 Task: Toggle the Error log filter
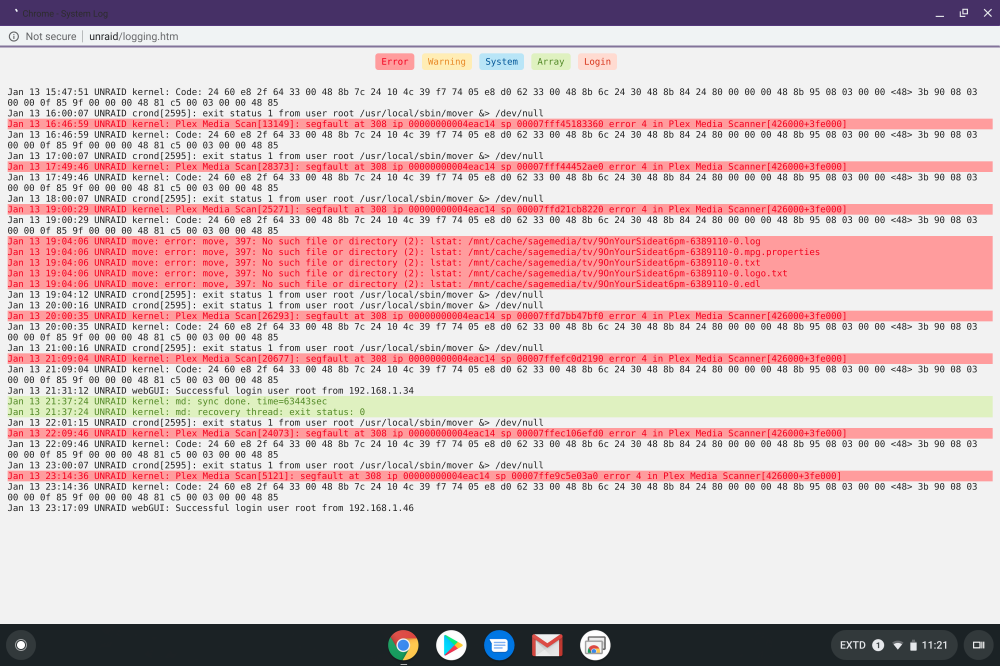[394, 62]
